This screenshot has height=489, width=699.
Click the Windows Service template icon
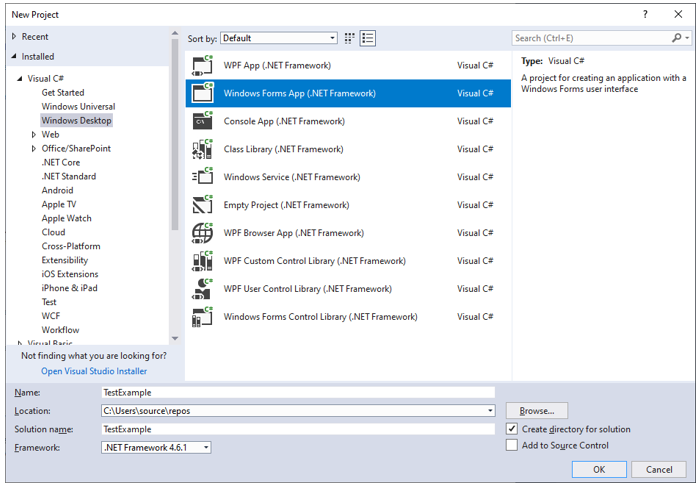pyautogui.click(x=202, y=177)
